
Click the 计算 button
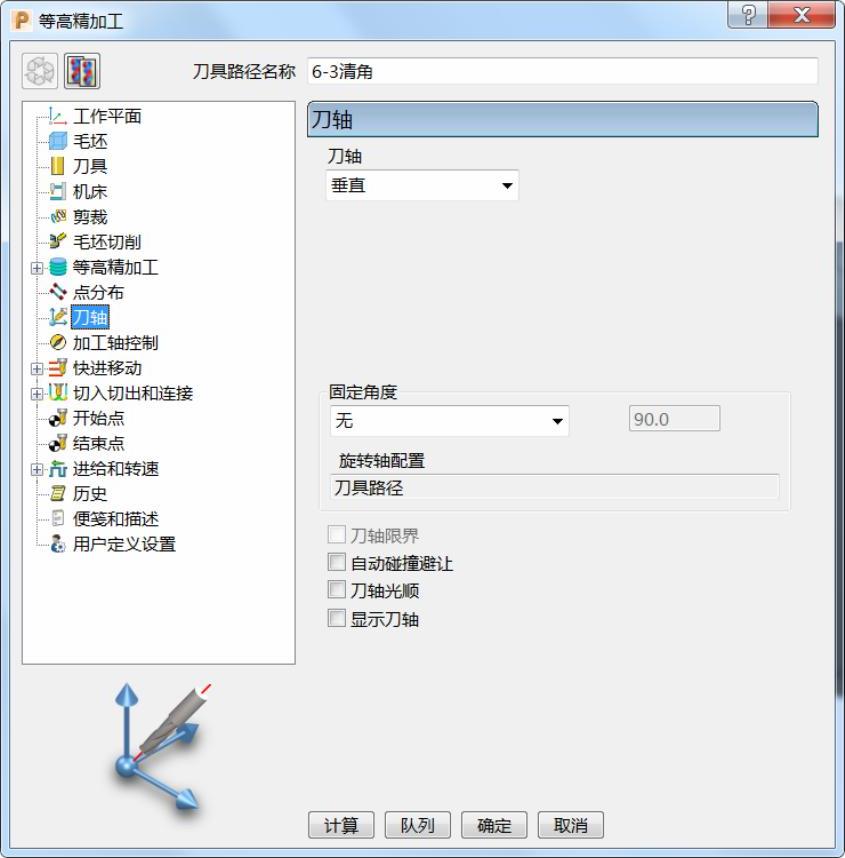click(341, 825)
